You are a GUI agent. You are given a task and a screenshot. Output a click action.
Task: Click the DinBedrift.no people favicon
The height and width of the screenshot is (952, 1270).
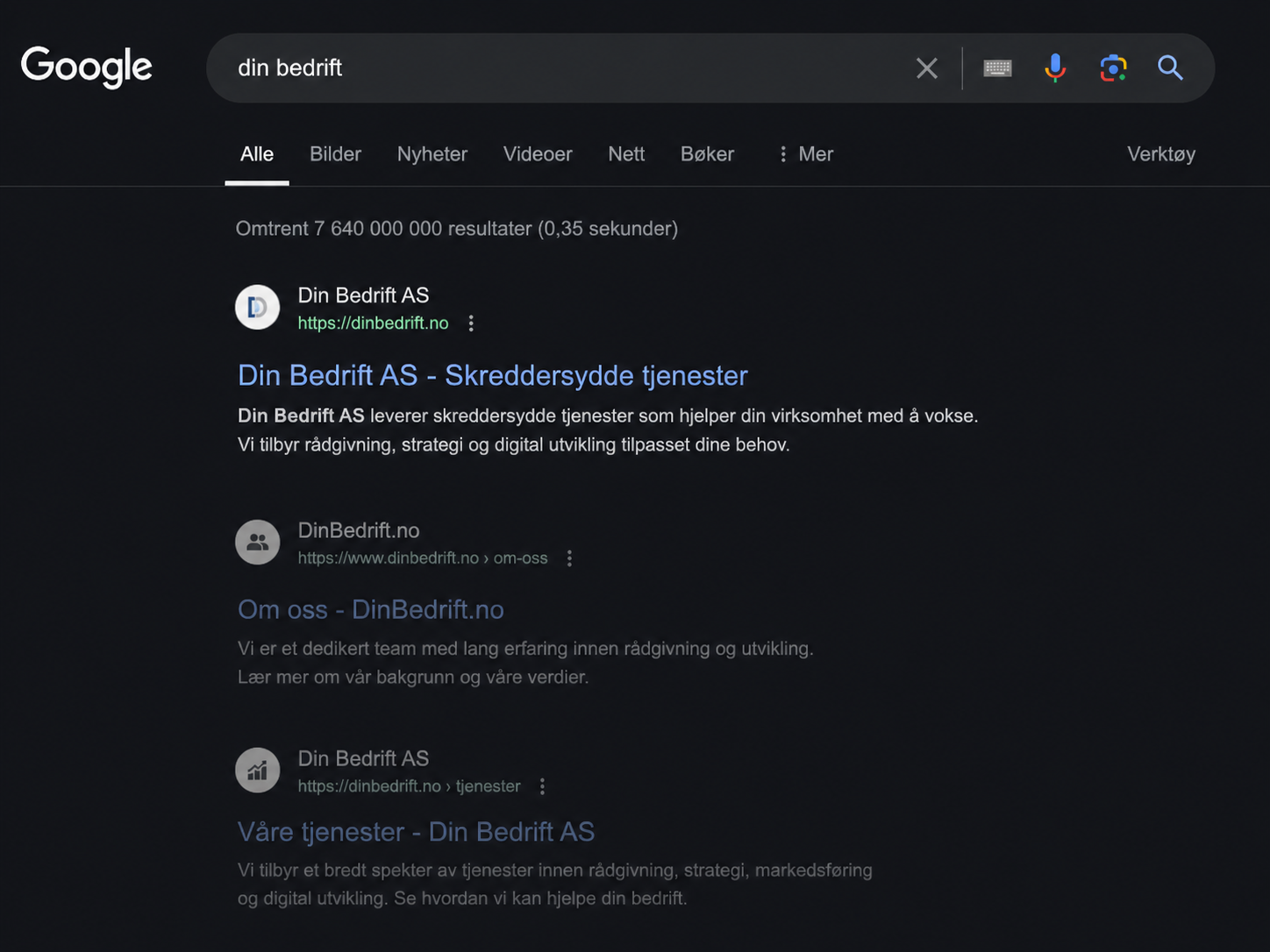pyautogui.click(x=258, y=542)
